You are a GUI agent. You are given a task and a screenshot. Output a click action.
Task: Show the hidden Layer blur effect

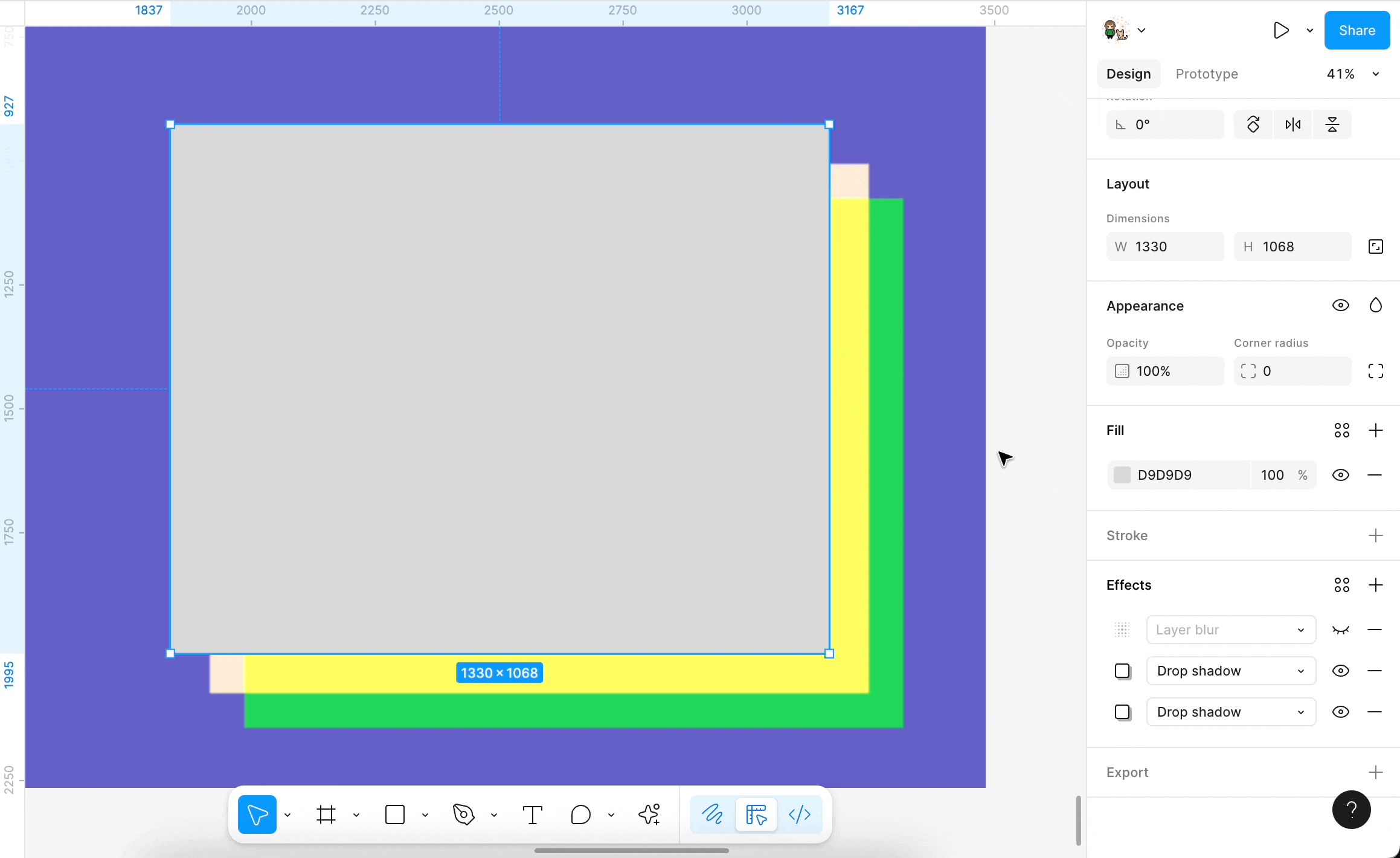pos(1341,630)
